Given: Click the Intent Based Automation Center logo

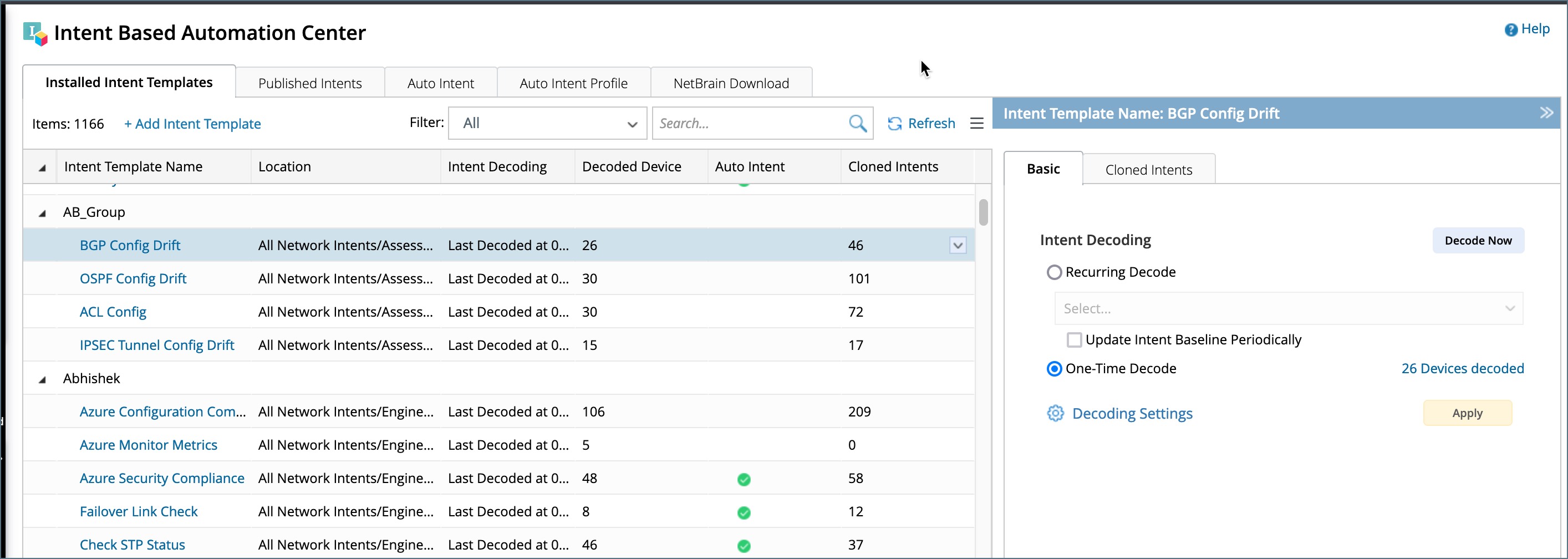Looking at the screenshot, I should pos(35,33).
